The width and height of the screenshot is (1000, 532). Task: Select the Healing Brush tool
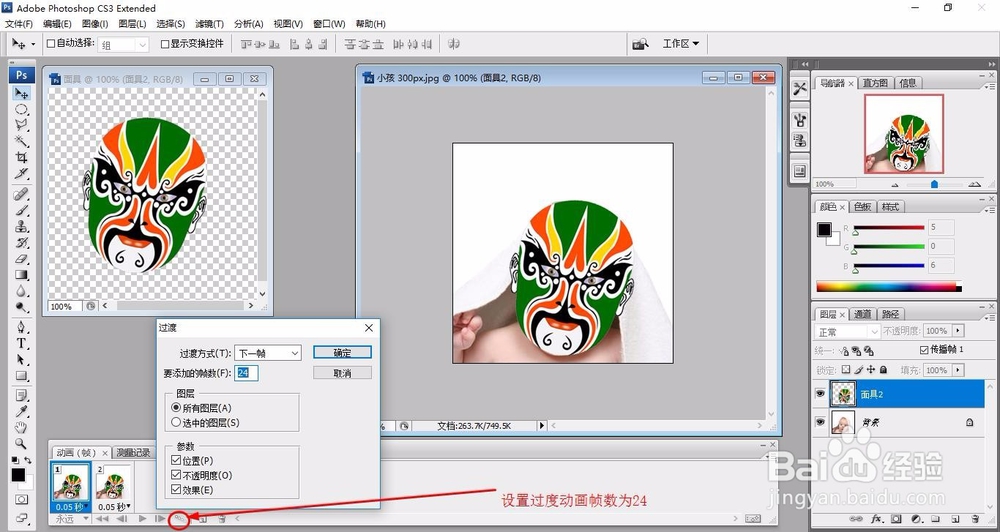[21, 193]
